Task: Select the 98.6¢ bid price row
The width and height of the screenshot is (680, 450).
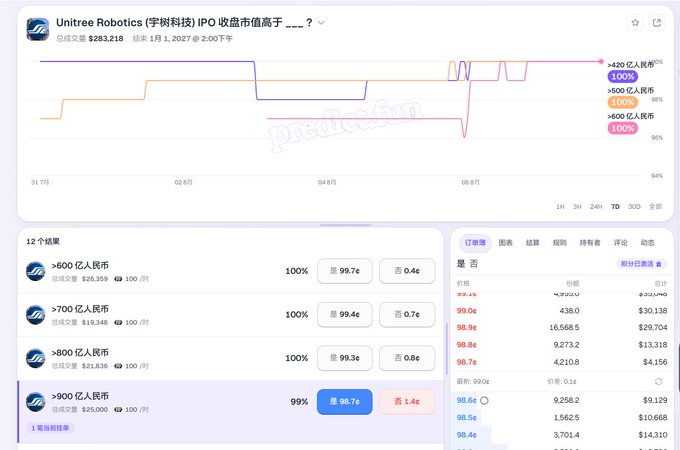Action: pyautogui.click(x=562, y=401)
